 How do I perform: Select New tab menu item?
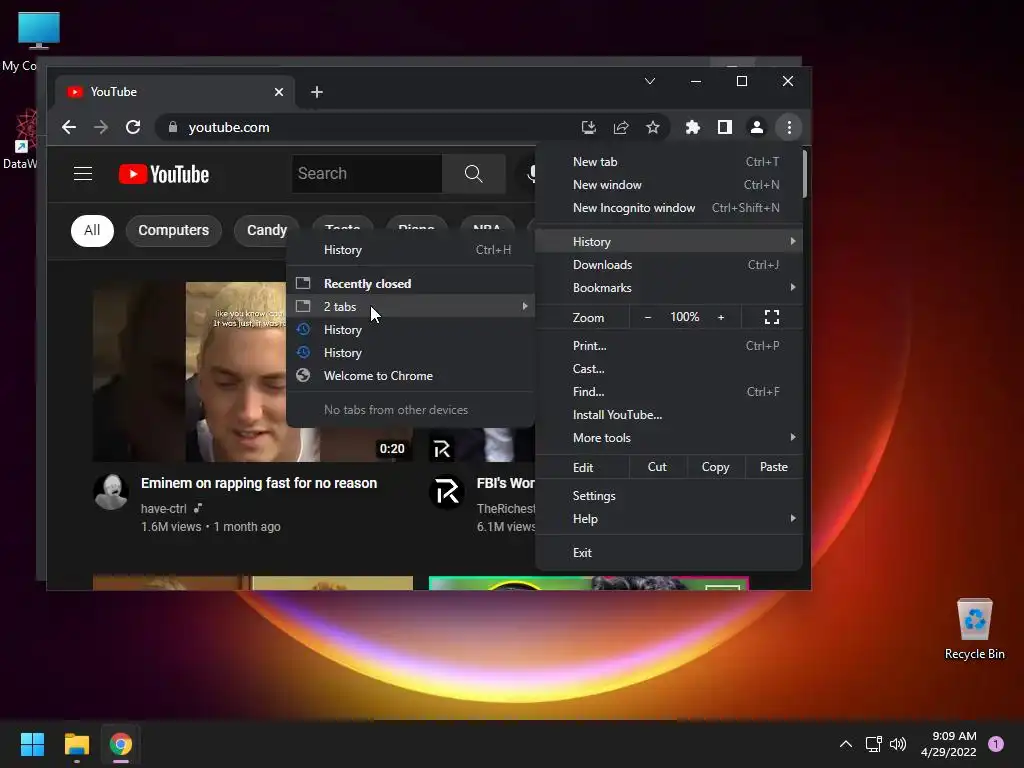[x=669, y=162]
